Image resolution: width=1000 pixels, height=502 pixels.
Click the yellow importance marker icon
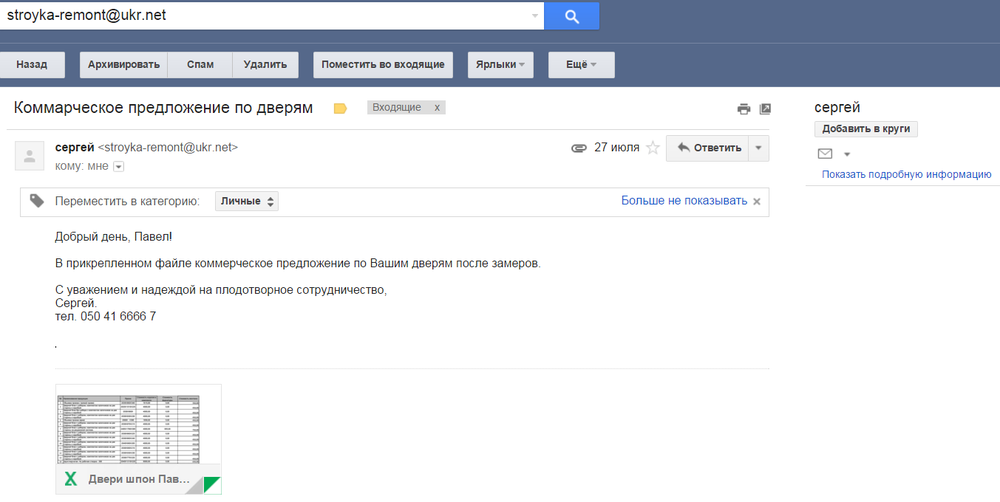coord(340,108)
